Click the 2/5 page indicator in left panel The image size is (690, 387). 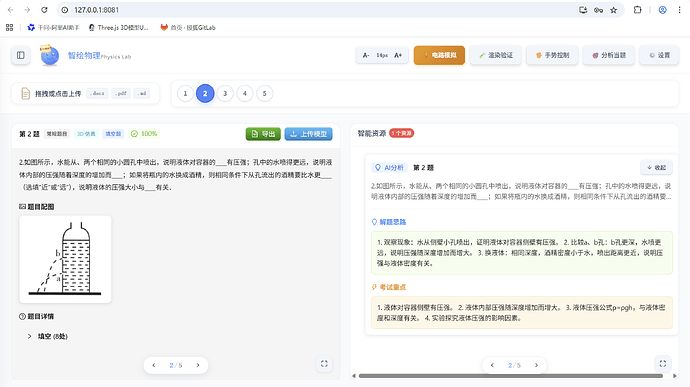[176, 365]
